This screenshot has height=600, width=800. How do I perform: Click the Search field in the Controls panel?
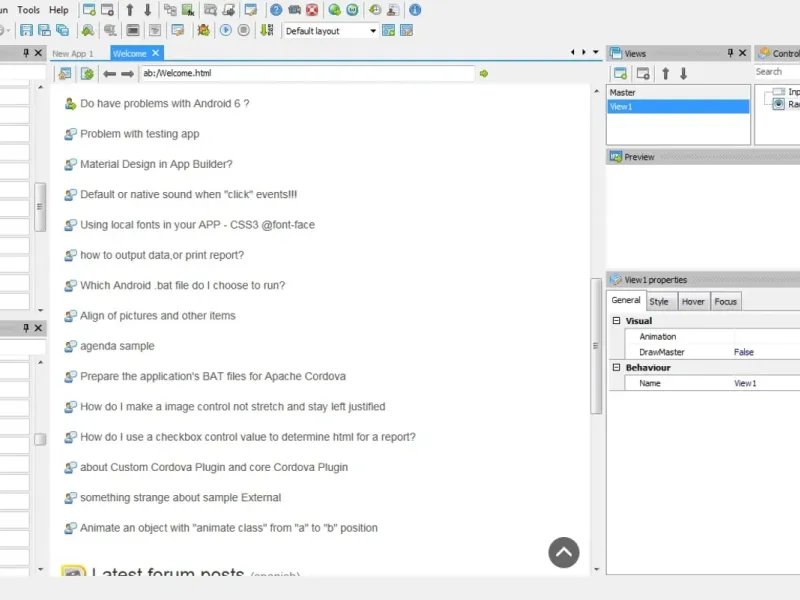pos(777,71)
